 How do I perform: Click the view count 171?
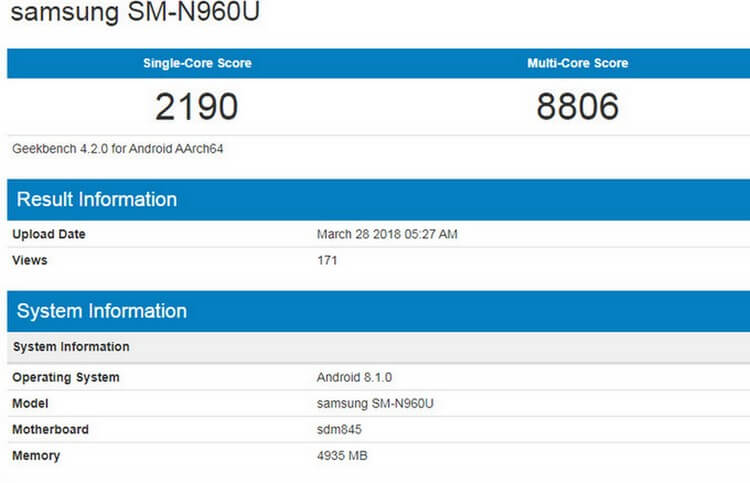point(327,260)
